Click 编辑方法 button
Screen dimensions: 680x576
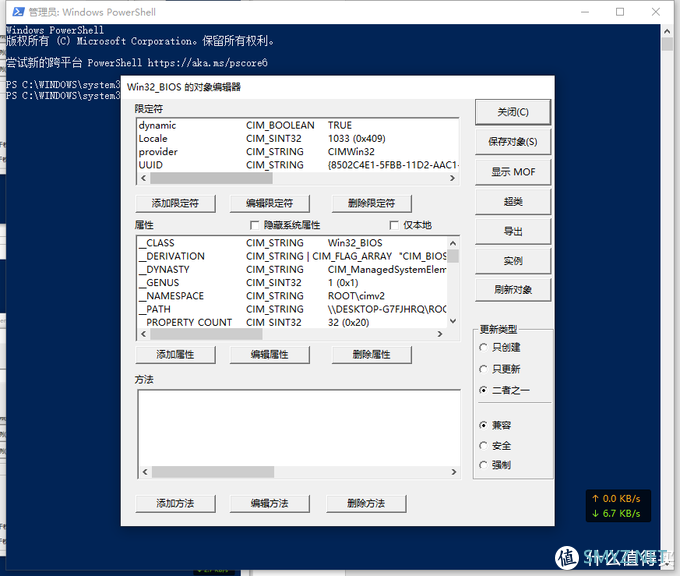click(x=269, y=504)
